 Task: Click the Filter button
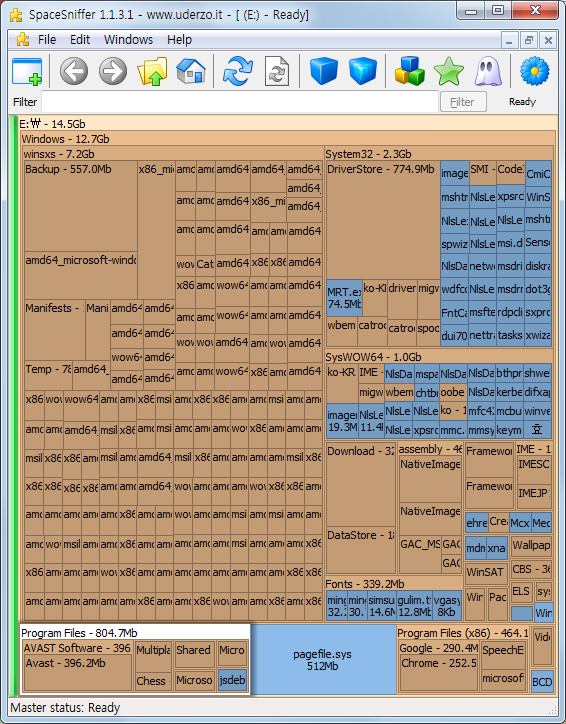(463, 102)
